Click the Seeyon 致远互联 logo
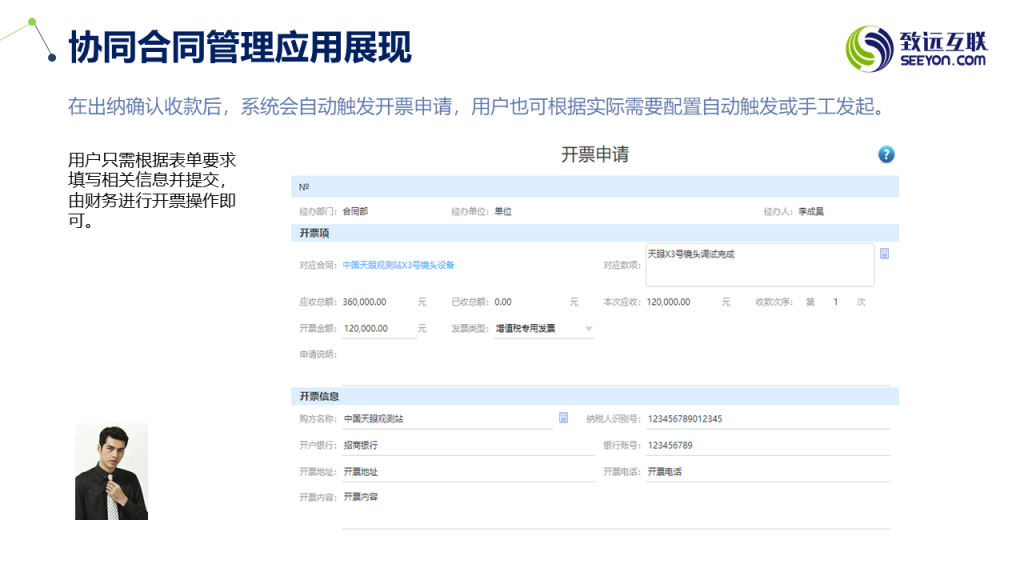 click(916, 47)
